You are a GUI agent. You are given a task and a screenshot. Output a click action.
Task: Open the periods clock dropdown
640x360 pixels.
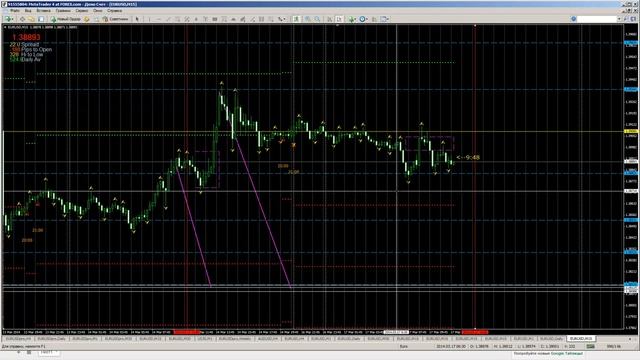(x=363, y=19)
